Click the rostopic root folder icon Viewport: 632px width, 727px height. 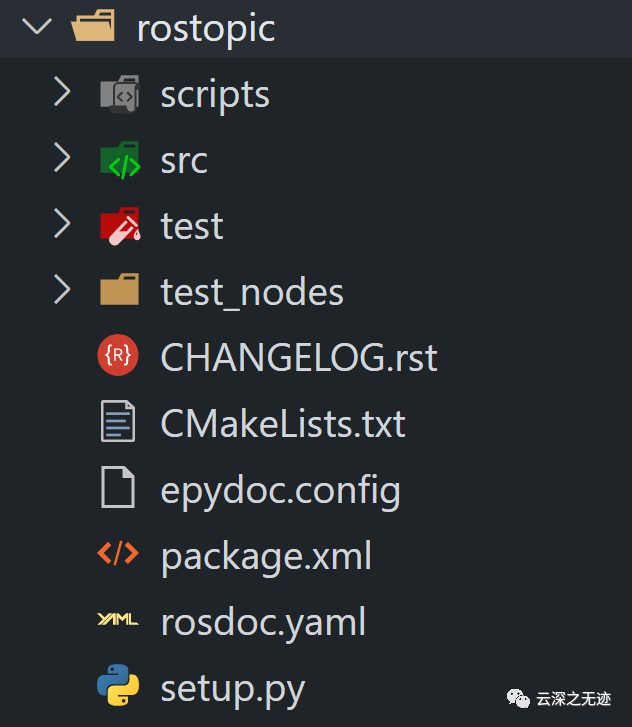96,28
